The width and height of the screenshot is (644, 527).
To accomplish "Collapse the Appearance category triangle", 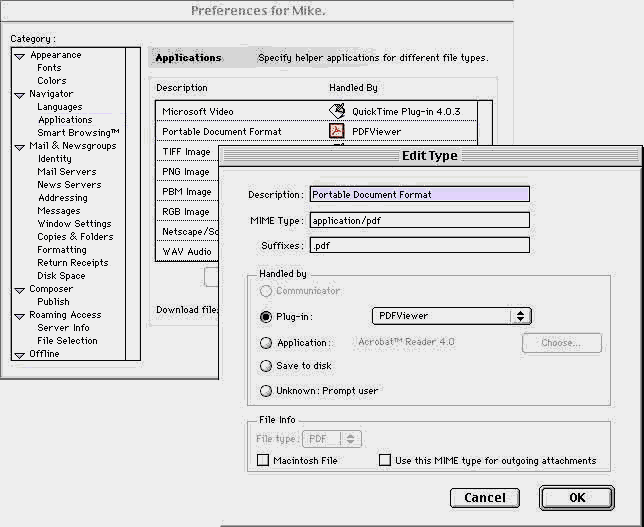I will 19,56.
